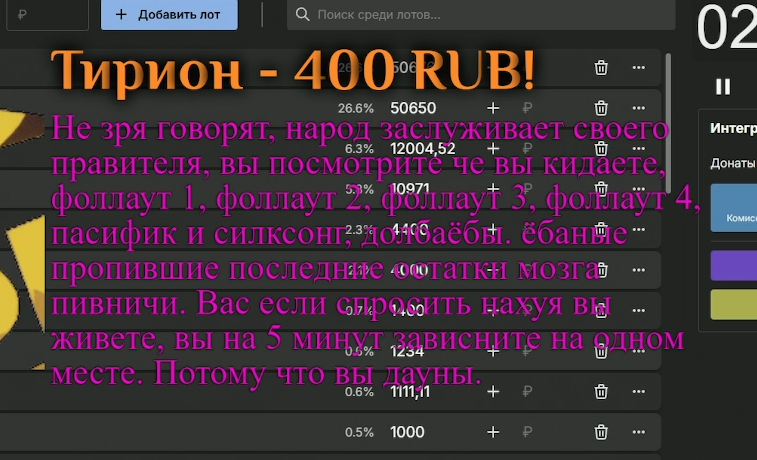Image resolution: width=757 pixels, height=460 pixels.
Task: Delete the 1000 lot with its trash icon
Action: (601, 432)
